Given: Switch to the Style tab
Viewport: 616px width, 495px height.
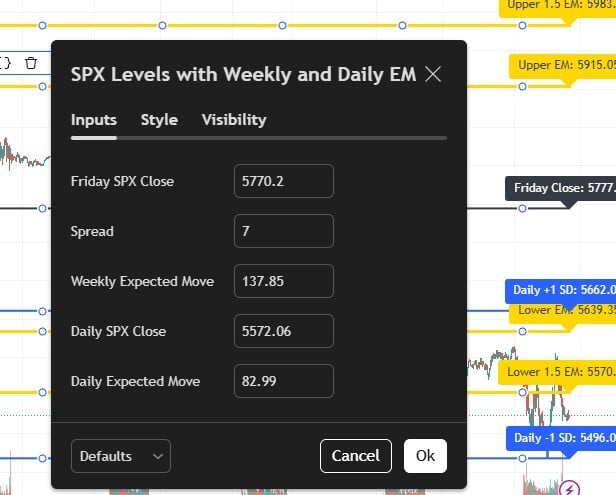Looking at the screenshot, I should click(x=159, y=120).
